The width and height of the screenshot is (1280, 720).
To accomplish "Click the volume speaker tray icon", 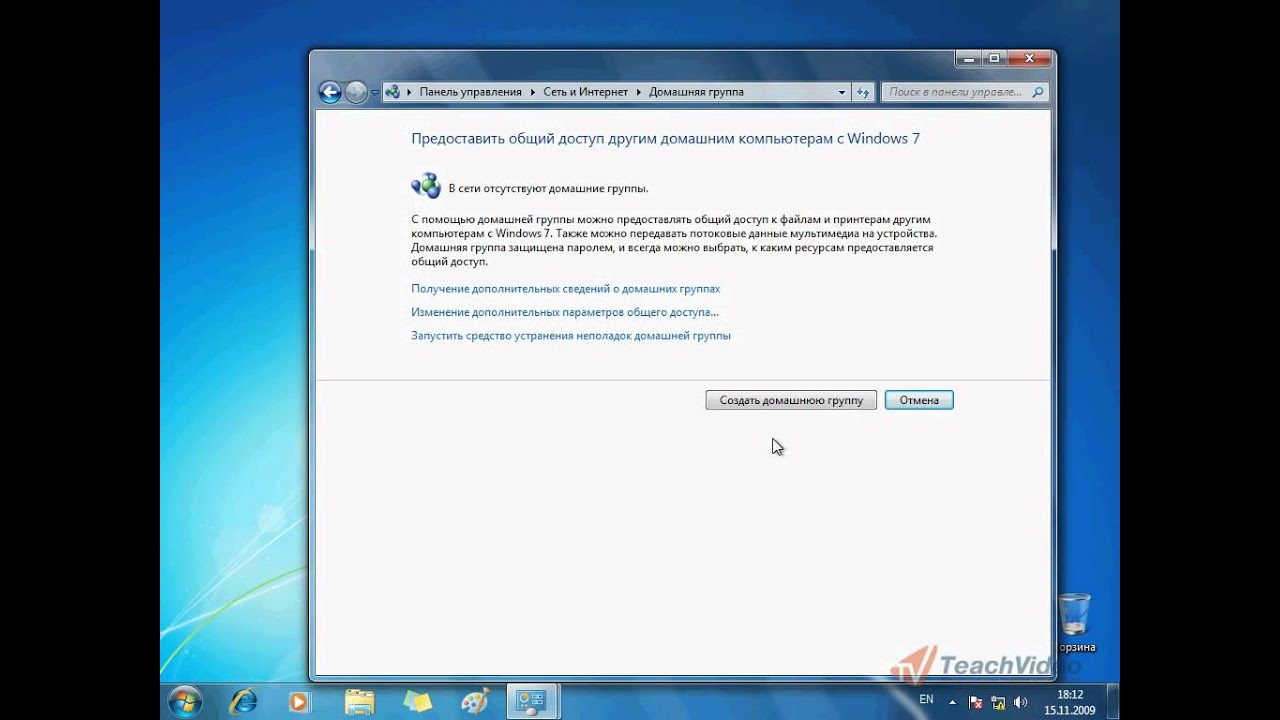I will point(1020,702).
